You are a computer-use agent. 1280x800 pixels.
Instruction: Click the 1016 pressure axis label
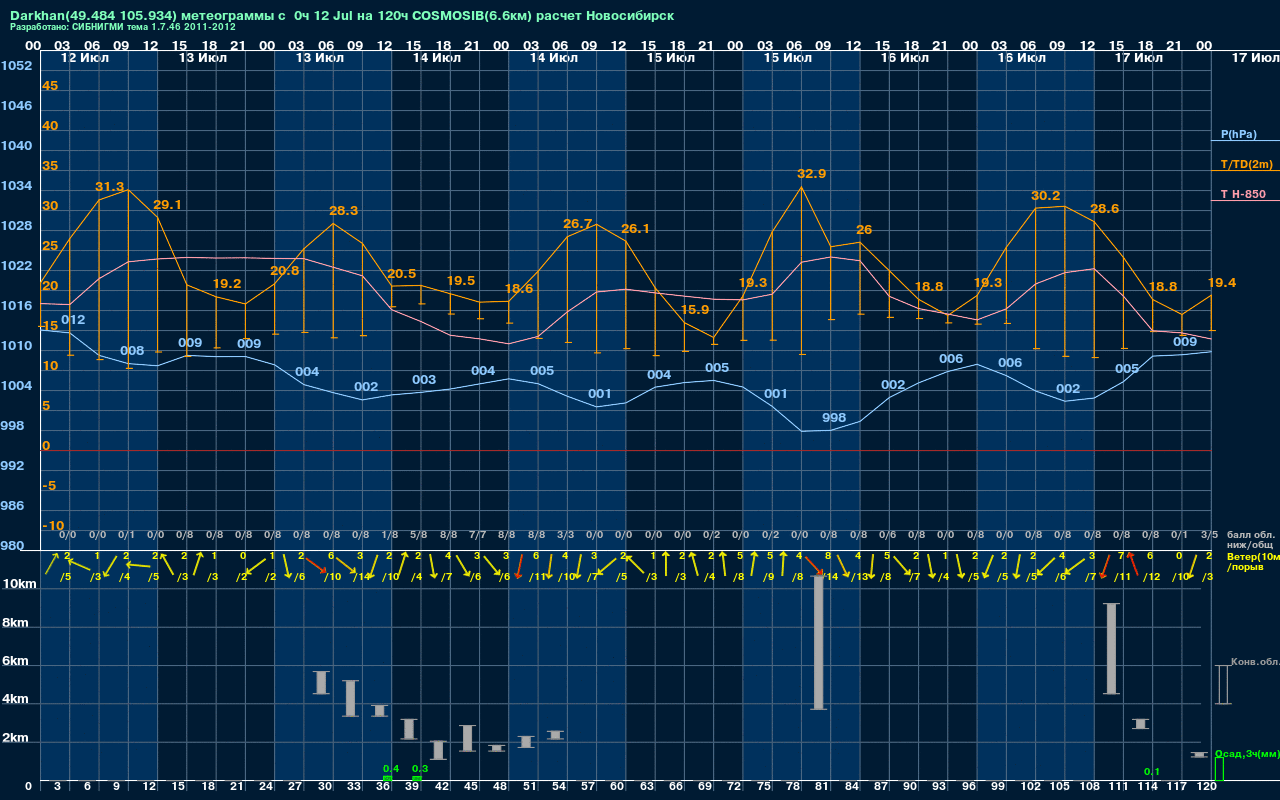coord(16,305)
